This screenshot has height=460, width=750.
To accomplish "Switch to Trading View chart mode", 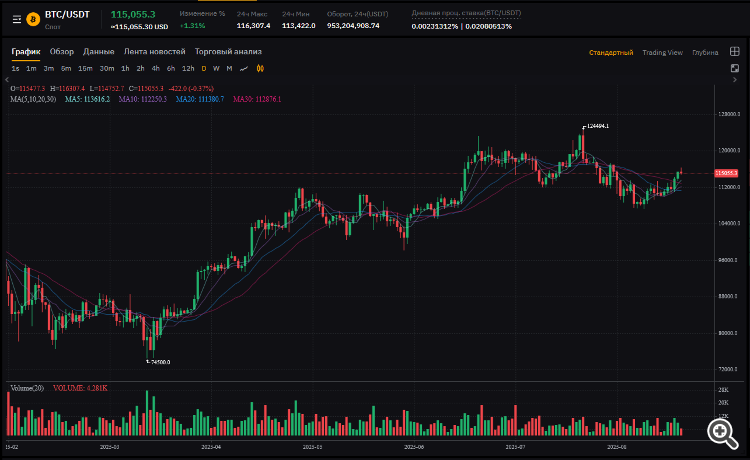I will click(662, 52).
